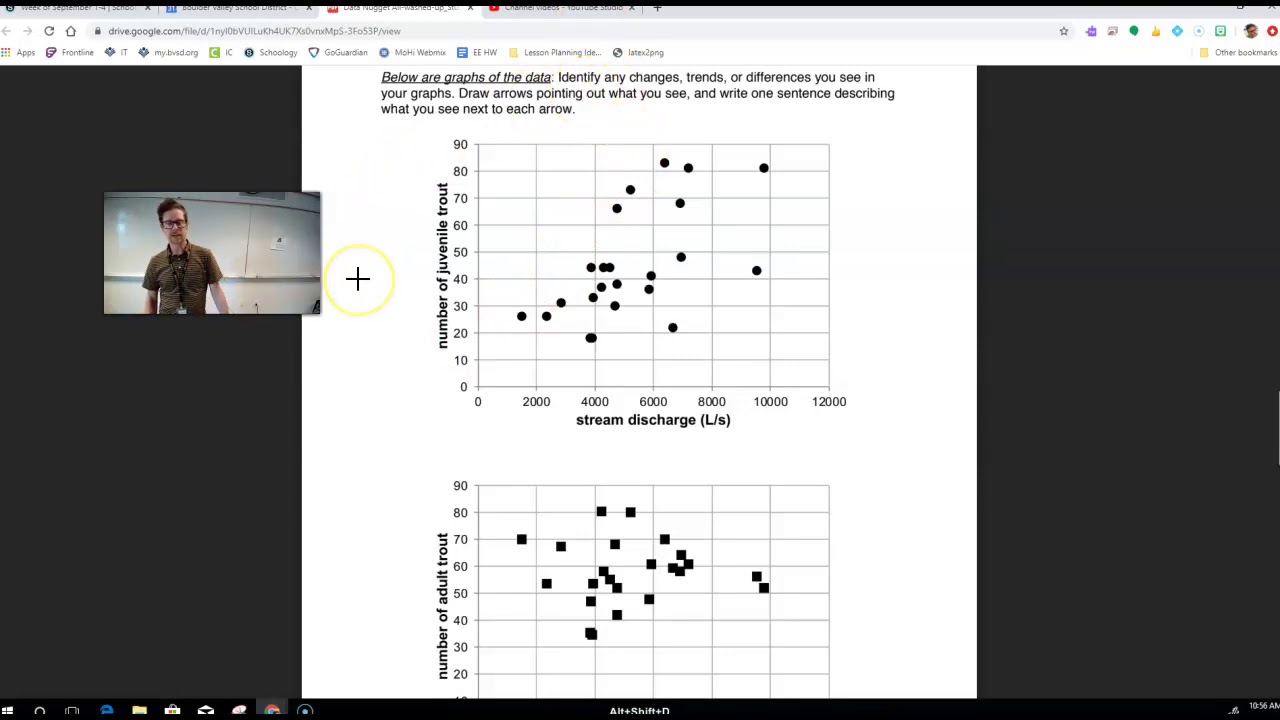This screenshot has width=1280, height=720.
Task: Click the 'stream discharge (L/s)' axis label
Action: [653, 420]
